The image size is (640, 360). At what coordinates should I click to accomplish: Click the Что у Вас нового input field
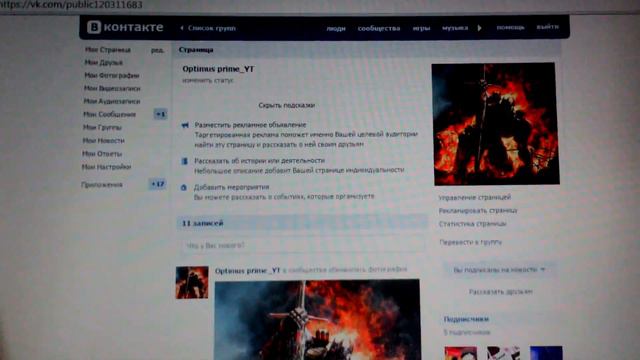pos(302,246)
